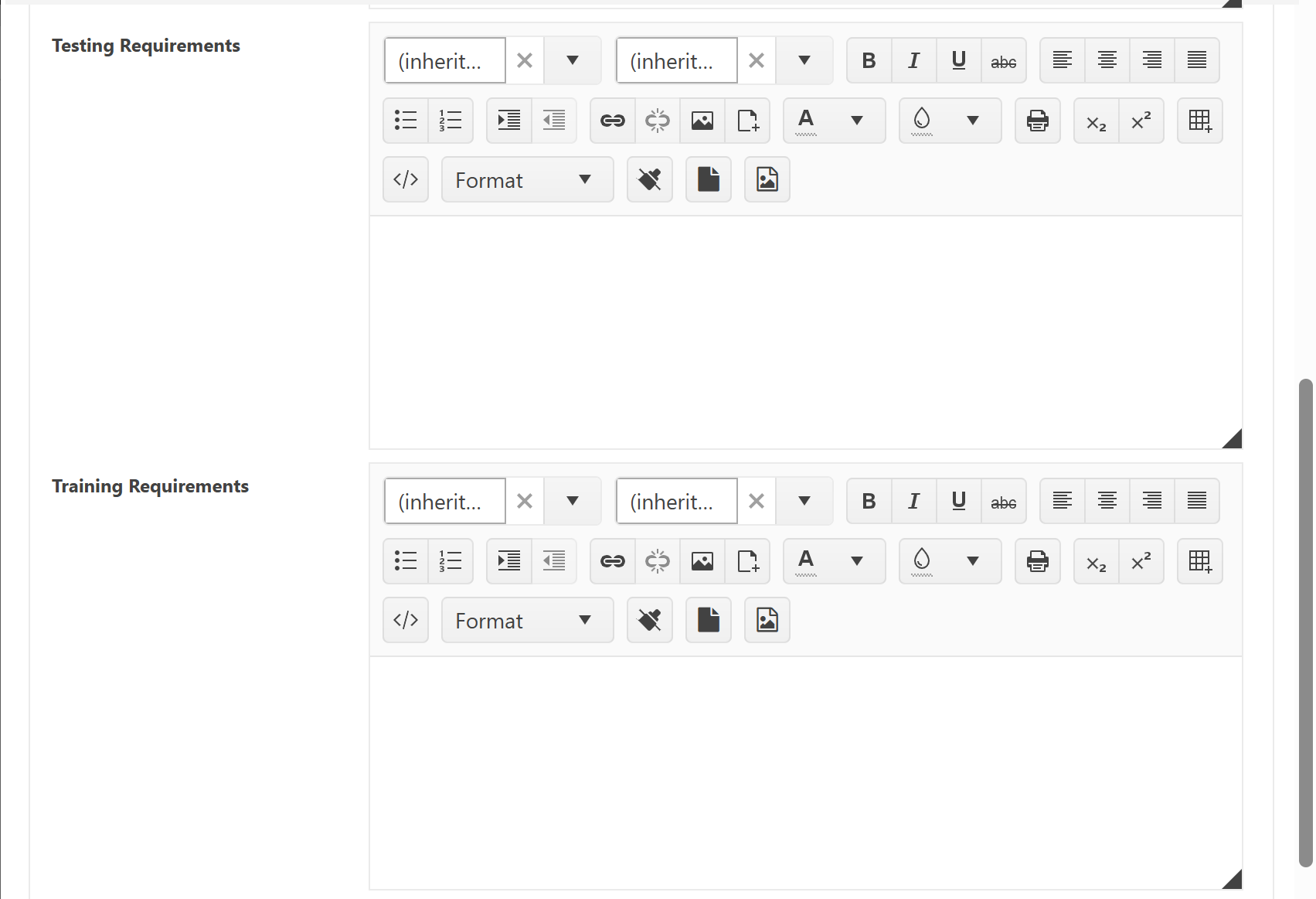Viewport: 1316px width, 899px height.
Task: Print Training Requirements editor content
Action: (x=1037, y=561)
